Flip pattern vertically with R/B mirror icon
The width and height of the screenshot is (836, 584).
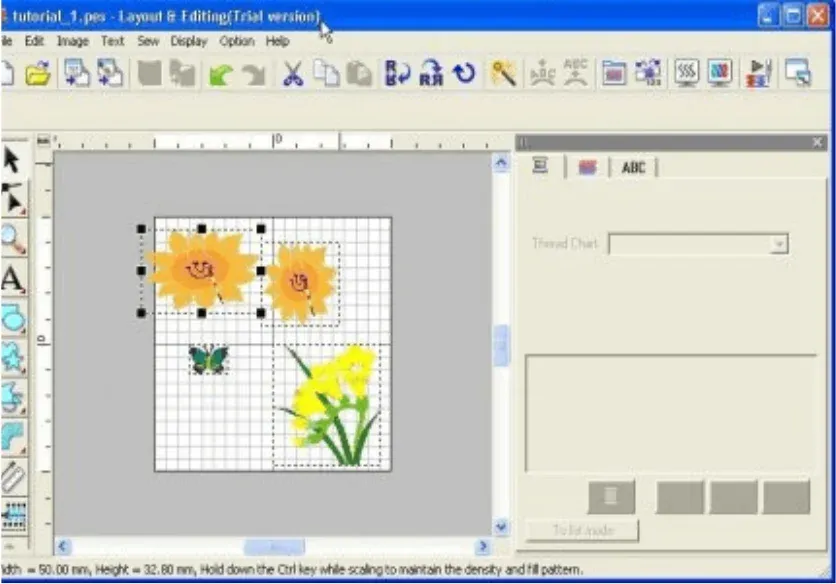tap(397, 73)
